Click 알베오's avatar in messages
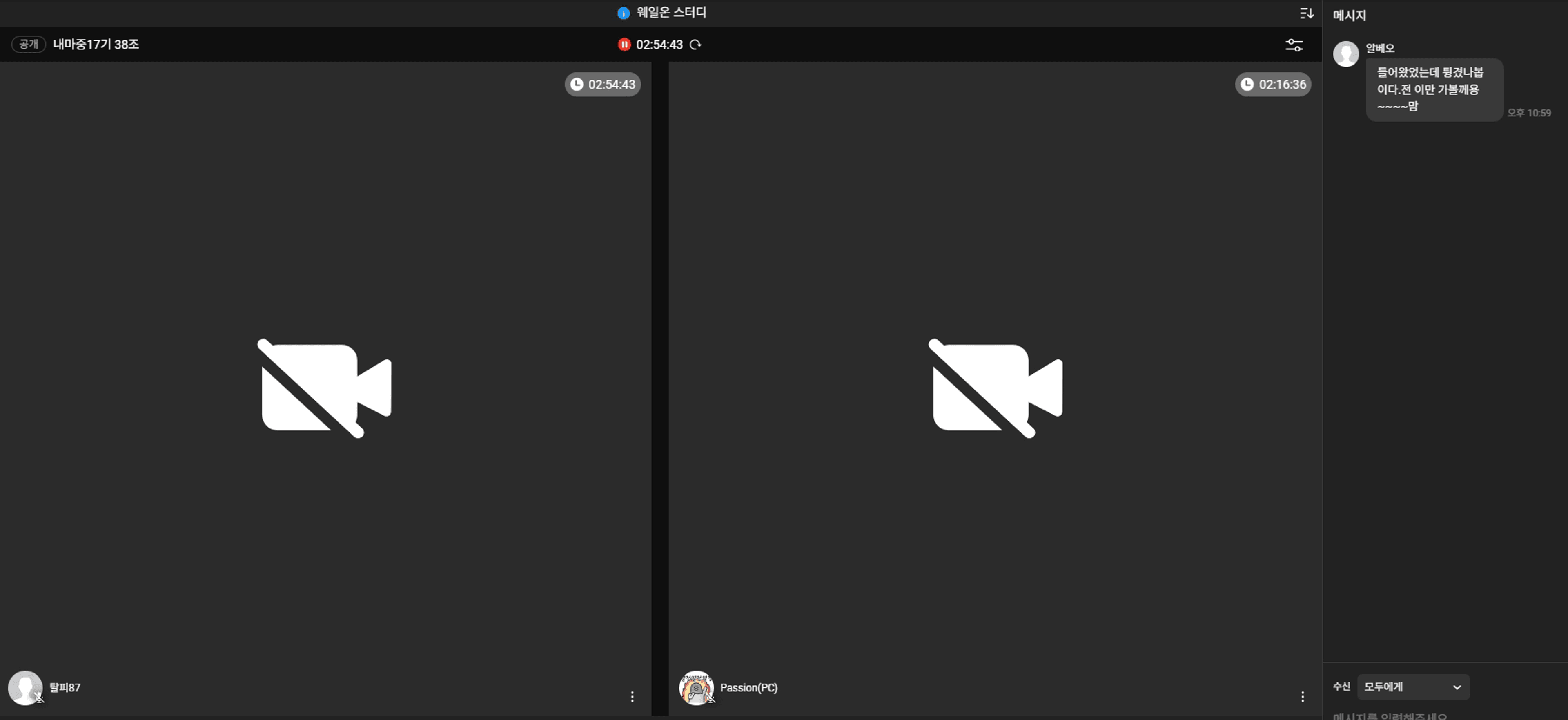 [1346, 54]
